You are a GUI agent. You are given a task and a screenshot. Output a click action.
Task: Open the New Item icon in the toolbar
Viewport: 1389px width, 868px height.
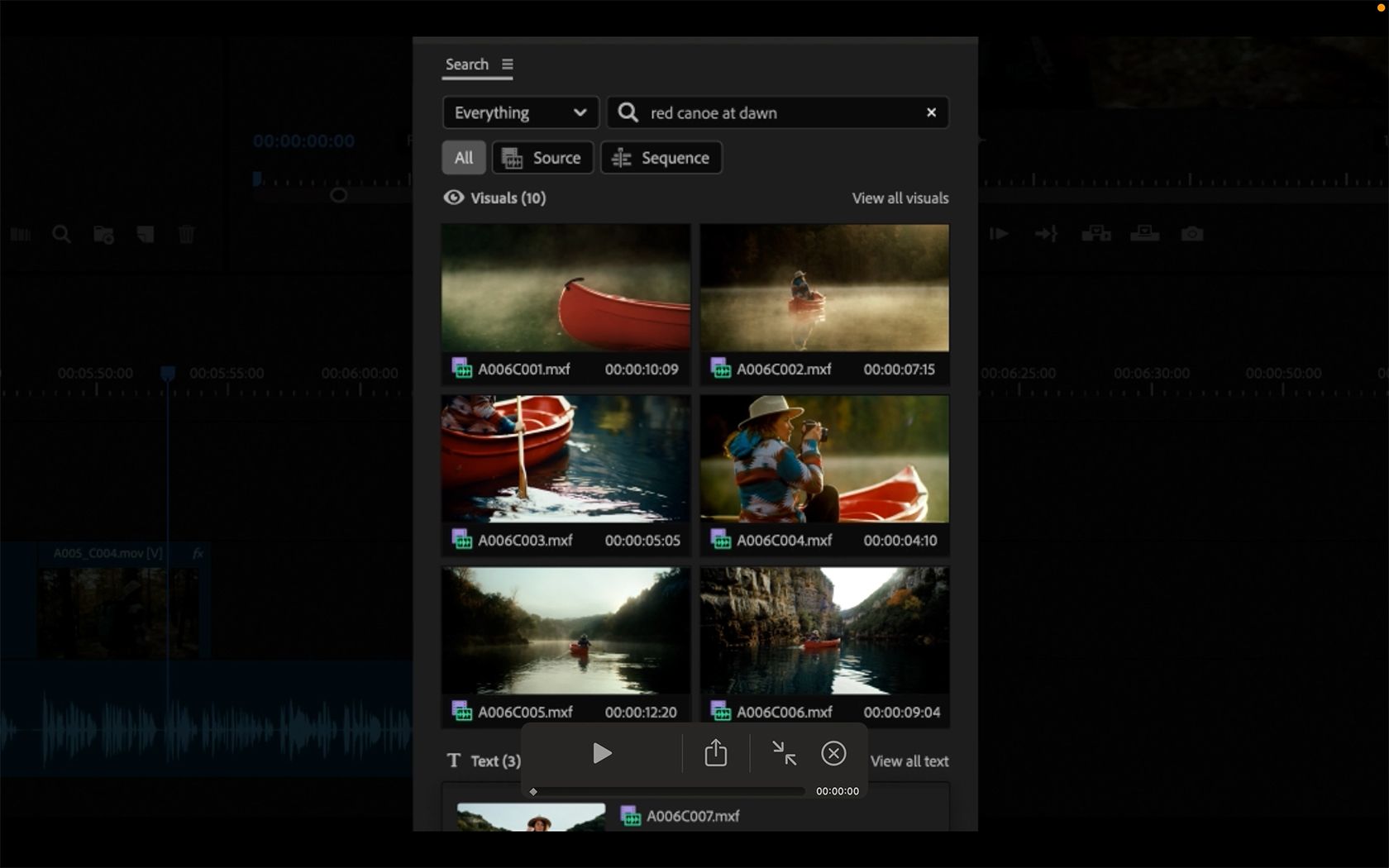[x=146, y=234]
